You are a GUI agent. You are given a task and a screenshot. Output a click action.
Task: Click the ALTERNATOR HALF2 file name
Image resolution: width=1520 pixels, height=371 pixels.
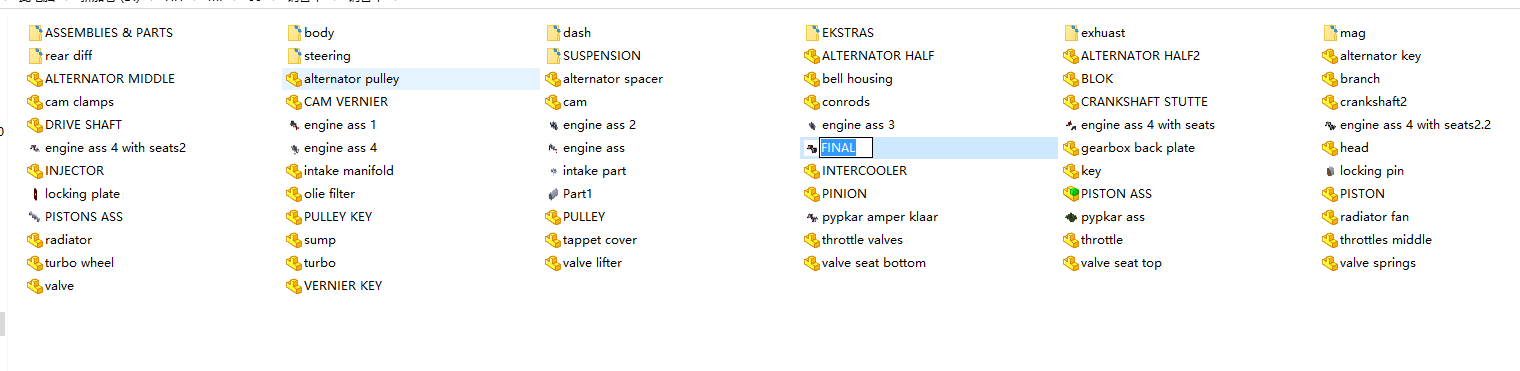1141,56
